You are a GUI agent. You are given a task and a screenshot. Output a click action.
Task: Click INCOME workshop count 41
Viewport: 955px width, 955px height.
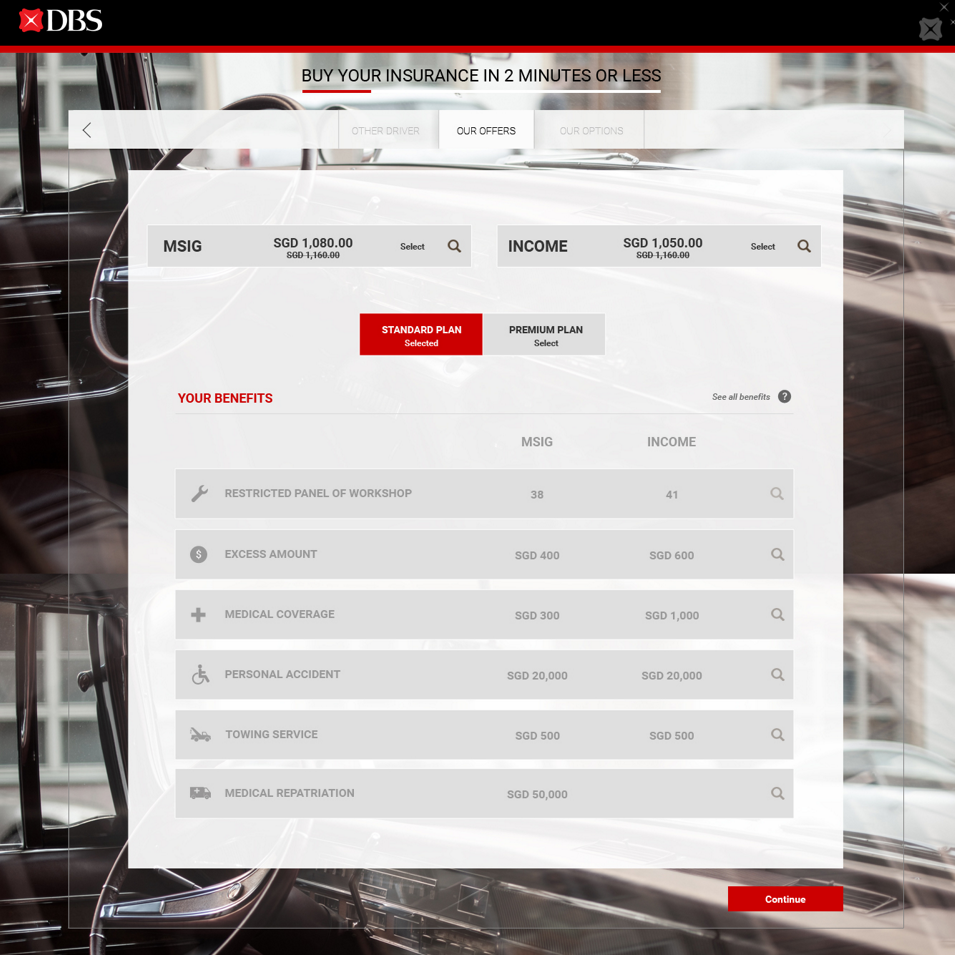click(x=672, y=495)
